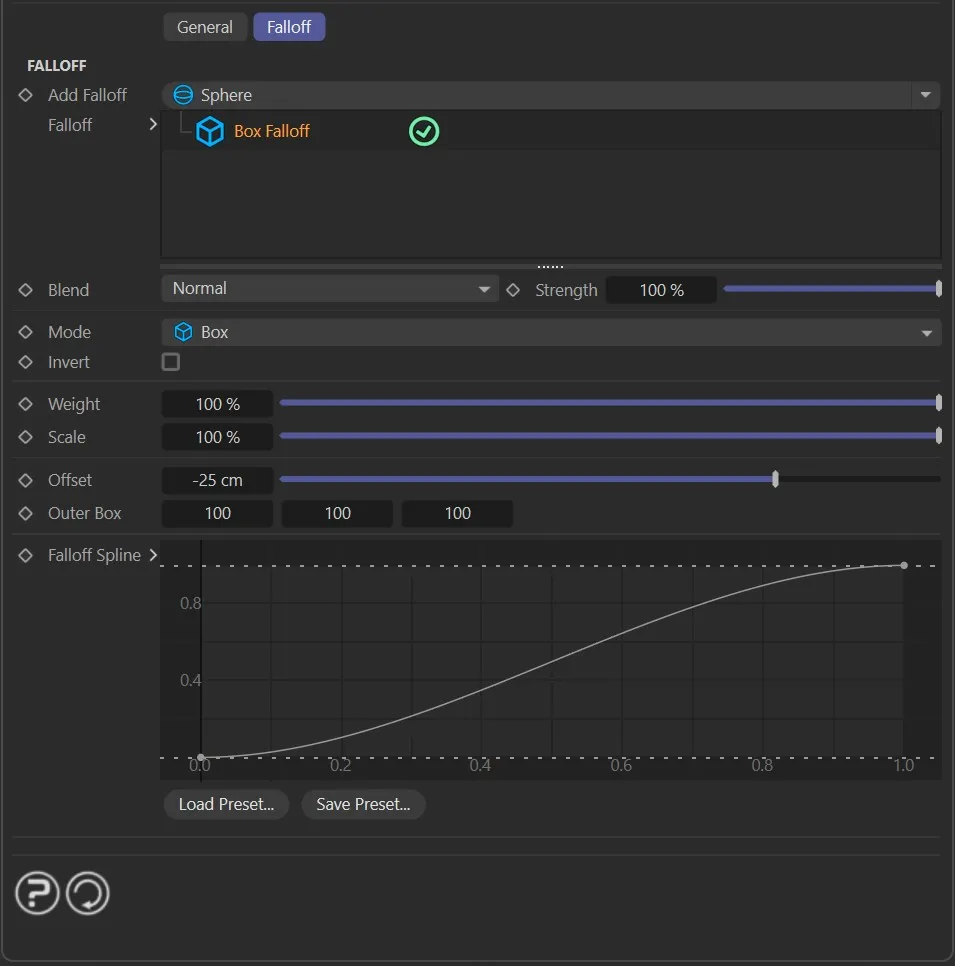
Task: Click the keyframe diamond beside Weight
Action: pos(26,404)
